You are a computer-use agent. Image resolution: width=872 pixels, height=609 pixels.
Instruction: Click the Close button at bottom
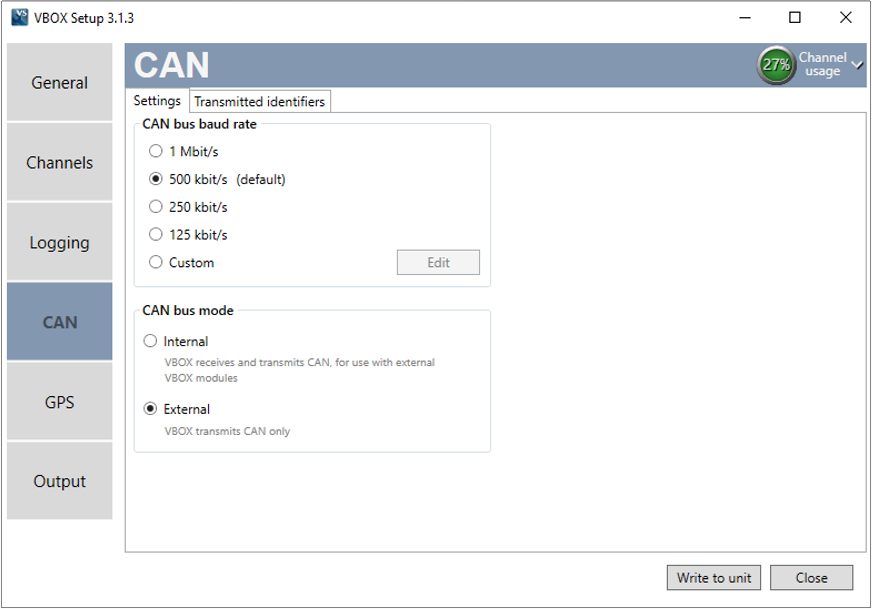tap(811, 578)
